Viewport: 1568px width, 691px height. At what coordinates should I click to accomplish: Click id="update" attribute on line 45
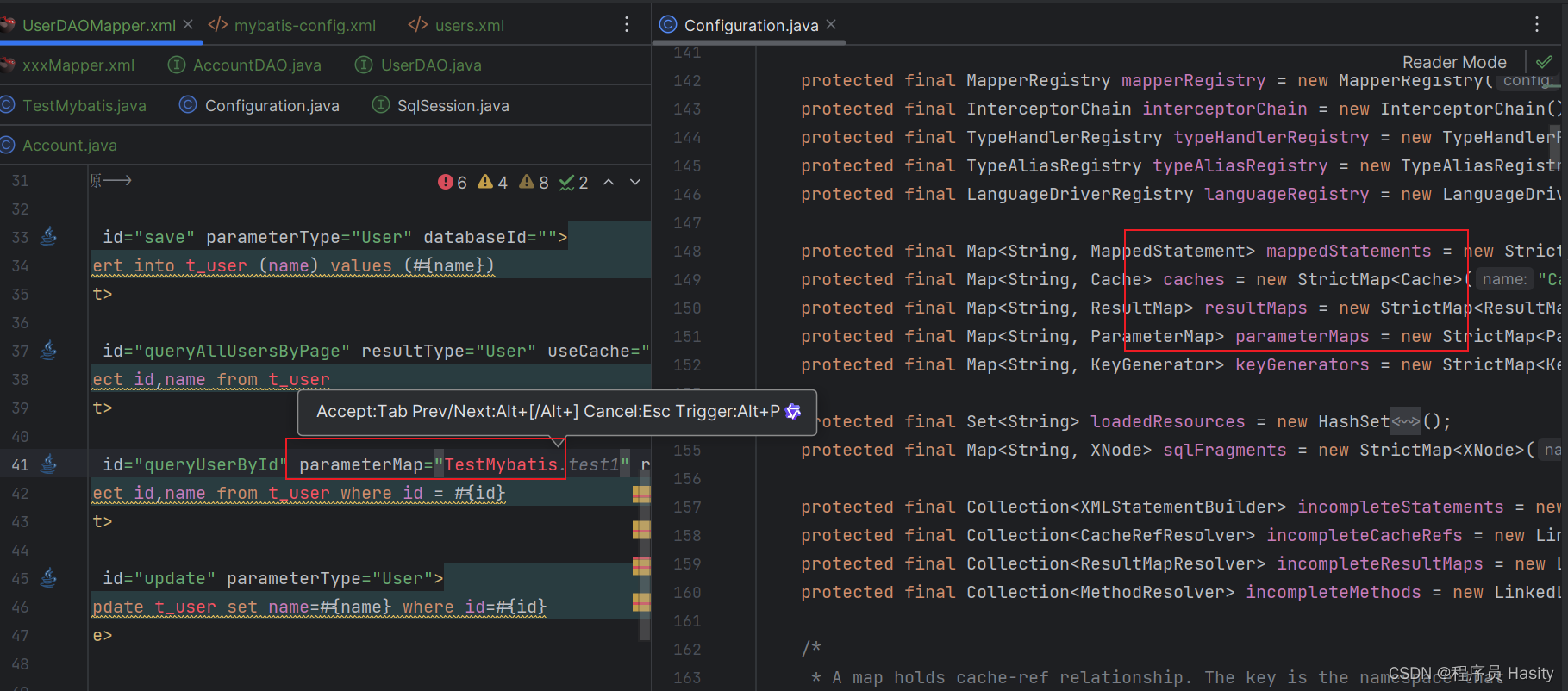coord(159,579)
